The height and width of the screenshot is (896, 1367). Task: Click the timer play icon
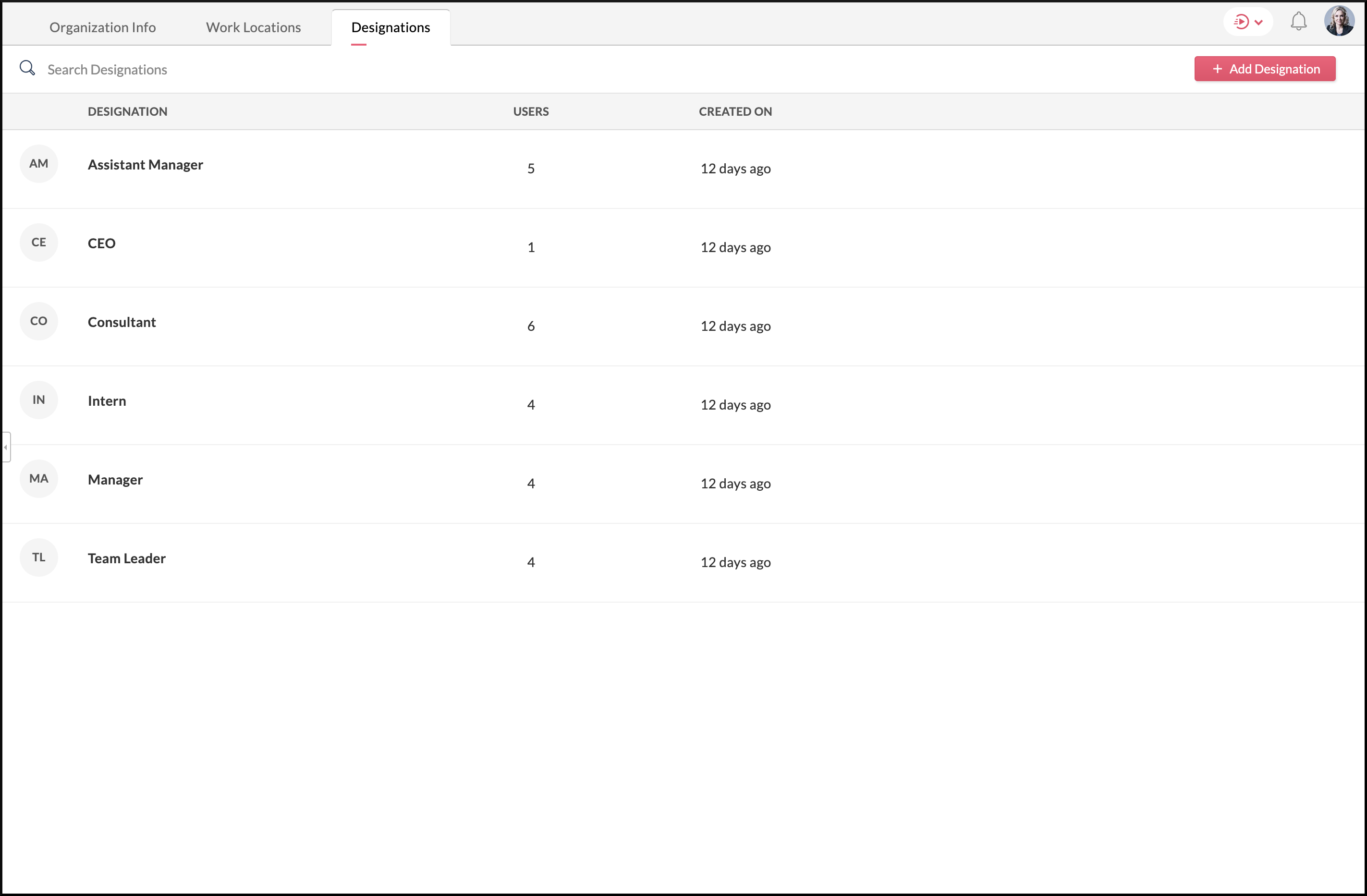pyautogui.click(x=1241, y=22)
